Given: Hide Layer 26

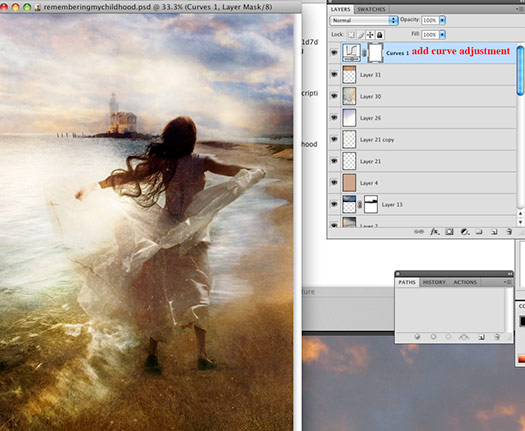Looking at the screenshot, I should (x=334, y=118).
